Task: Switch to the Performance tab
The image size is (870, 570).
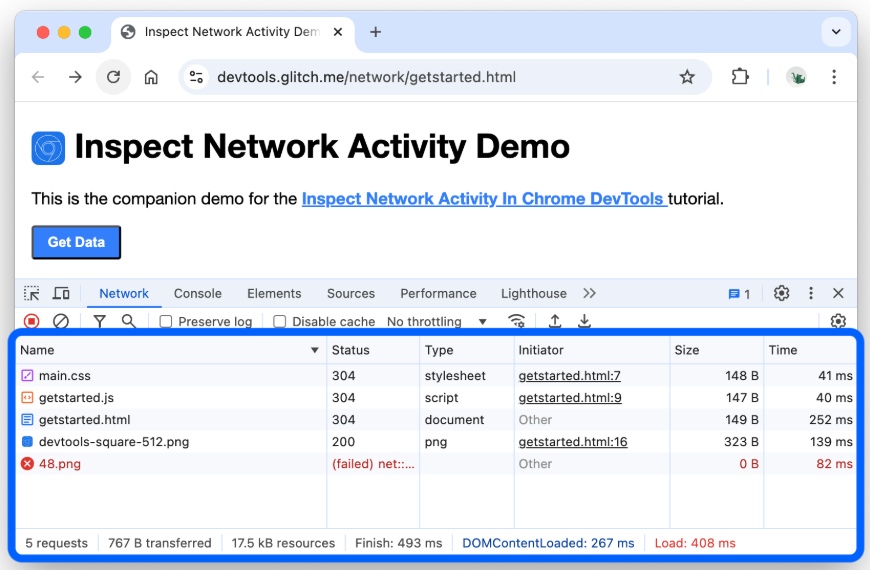Action: click(x=438, y=294)
